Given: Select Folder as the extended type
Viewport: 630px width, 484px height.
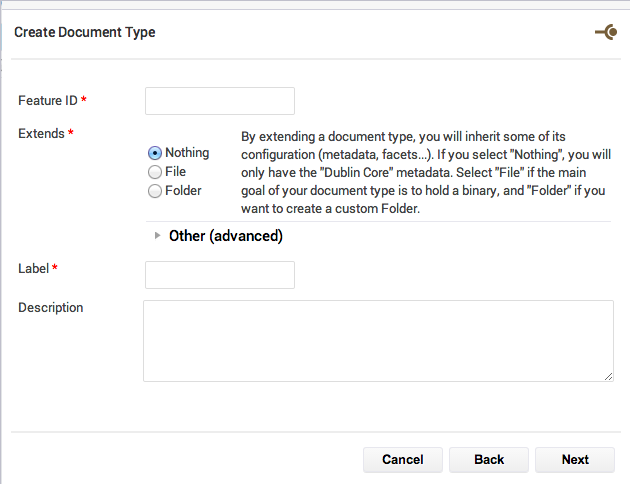Looking at the screenshot, I should point(155,191).
